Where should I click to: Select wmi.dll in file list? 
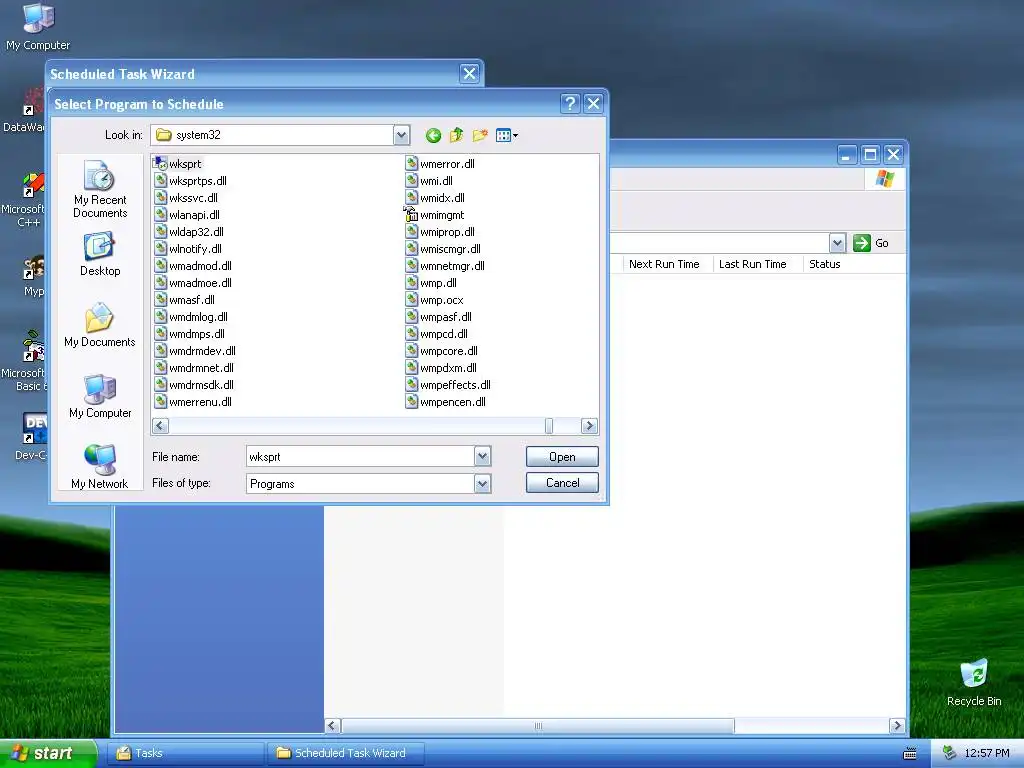[x=429, y=181]
